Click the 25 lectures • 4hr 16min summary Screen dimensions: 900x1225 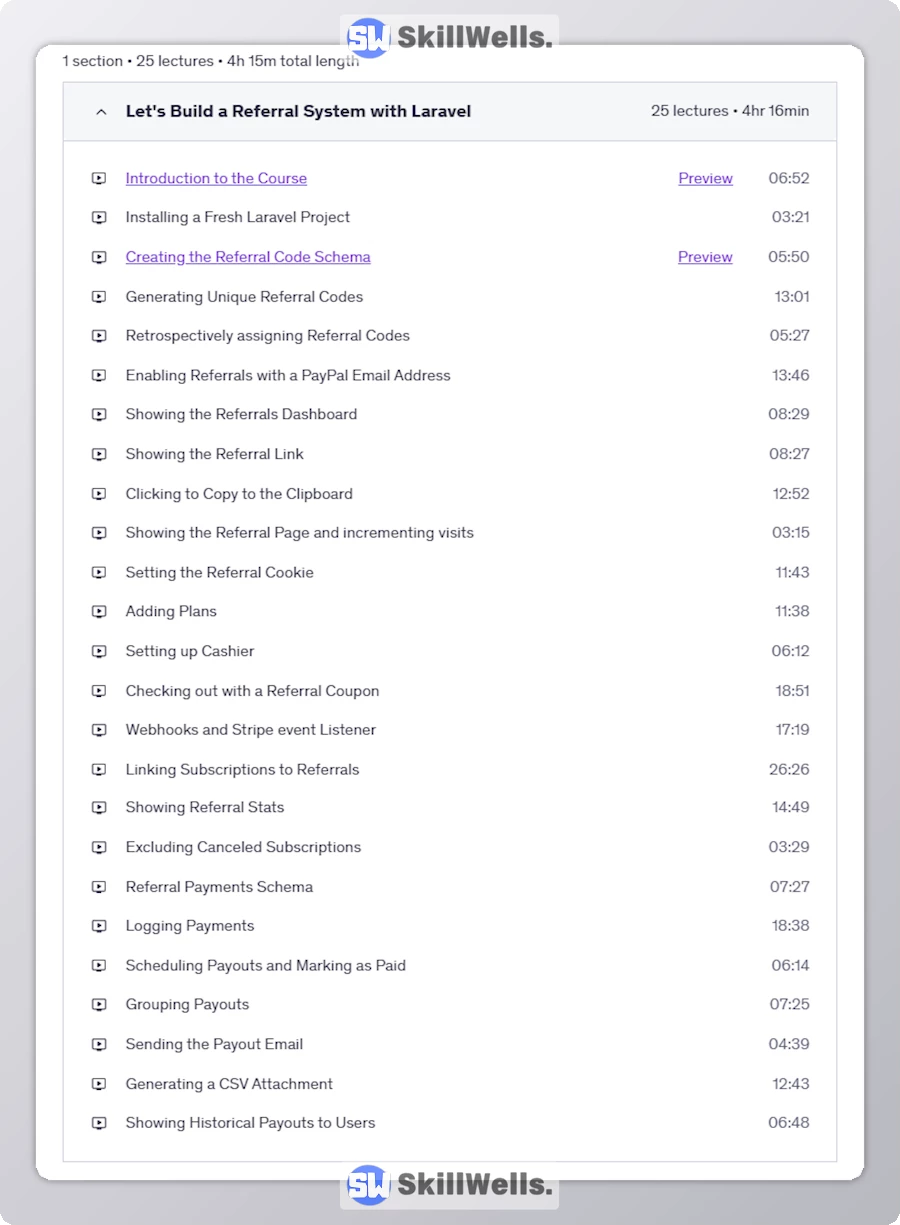(x=730, y=111)
